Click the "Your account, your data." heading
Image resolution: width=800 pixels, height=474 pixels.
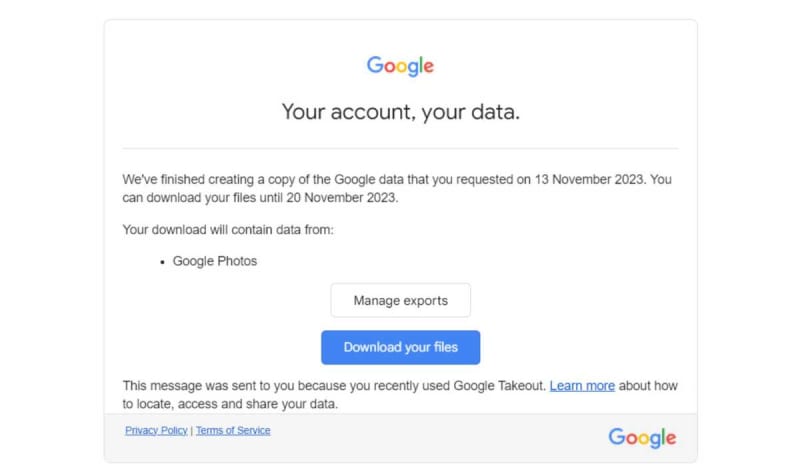tap(401, 112)
